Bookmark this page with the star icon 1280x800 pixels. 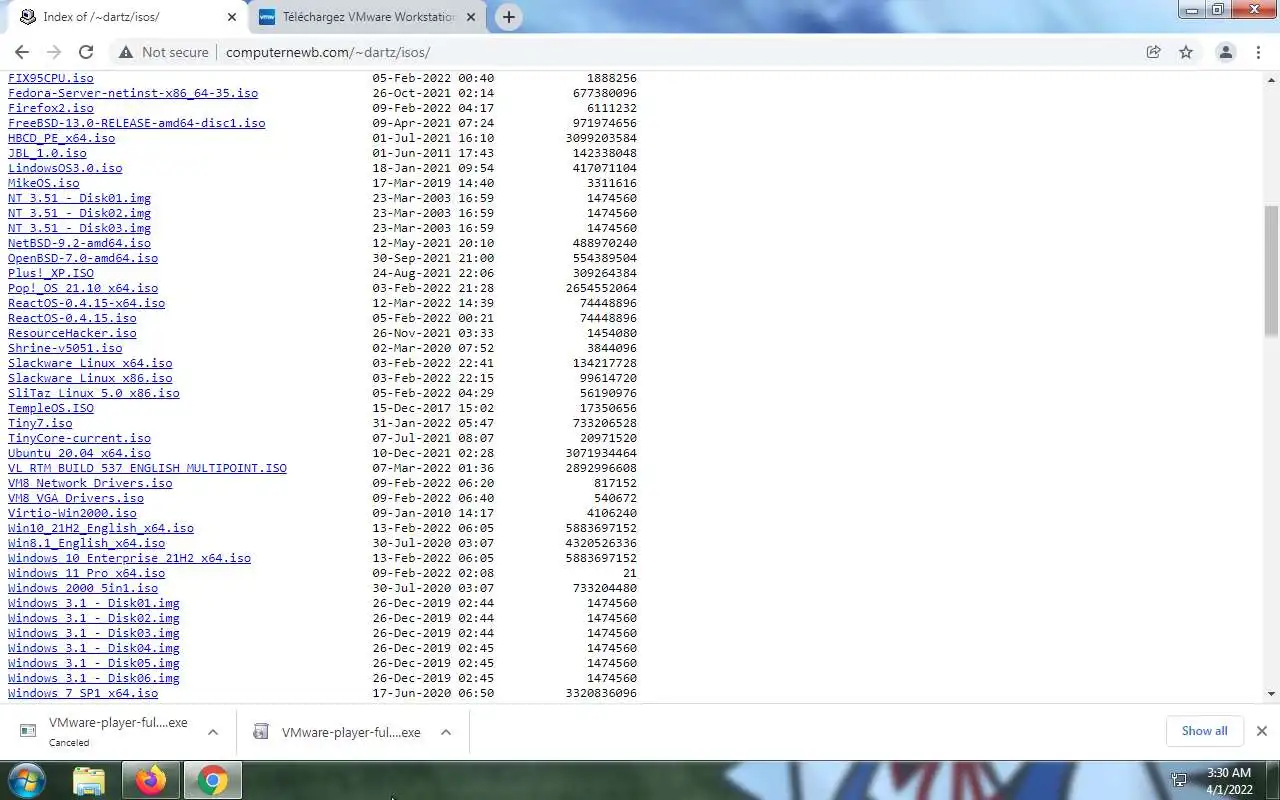[1186, 52]
